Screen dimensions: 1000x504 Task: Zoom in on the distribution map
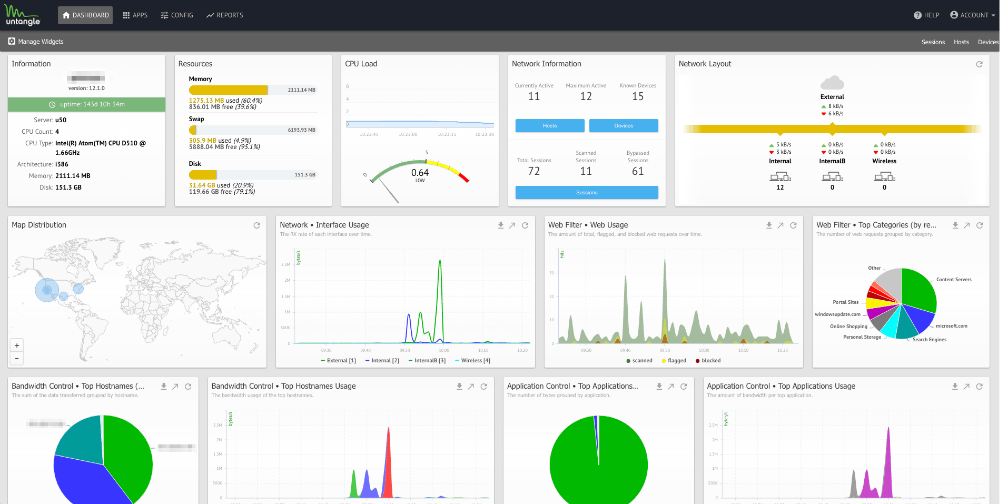tap(17, 345)
